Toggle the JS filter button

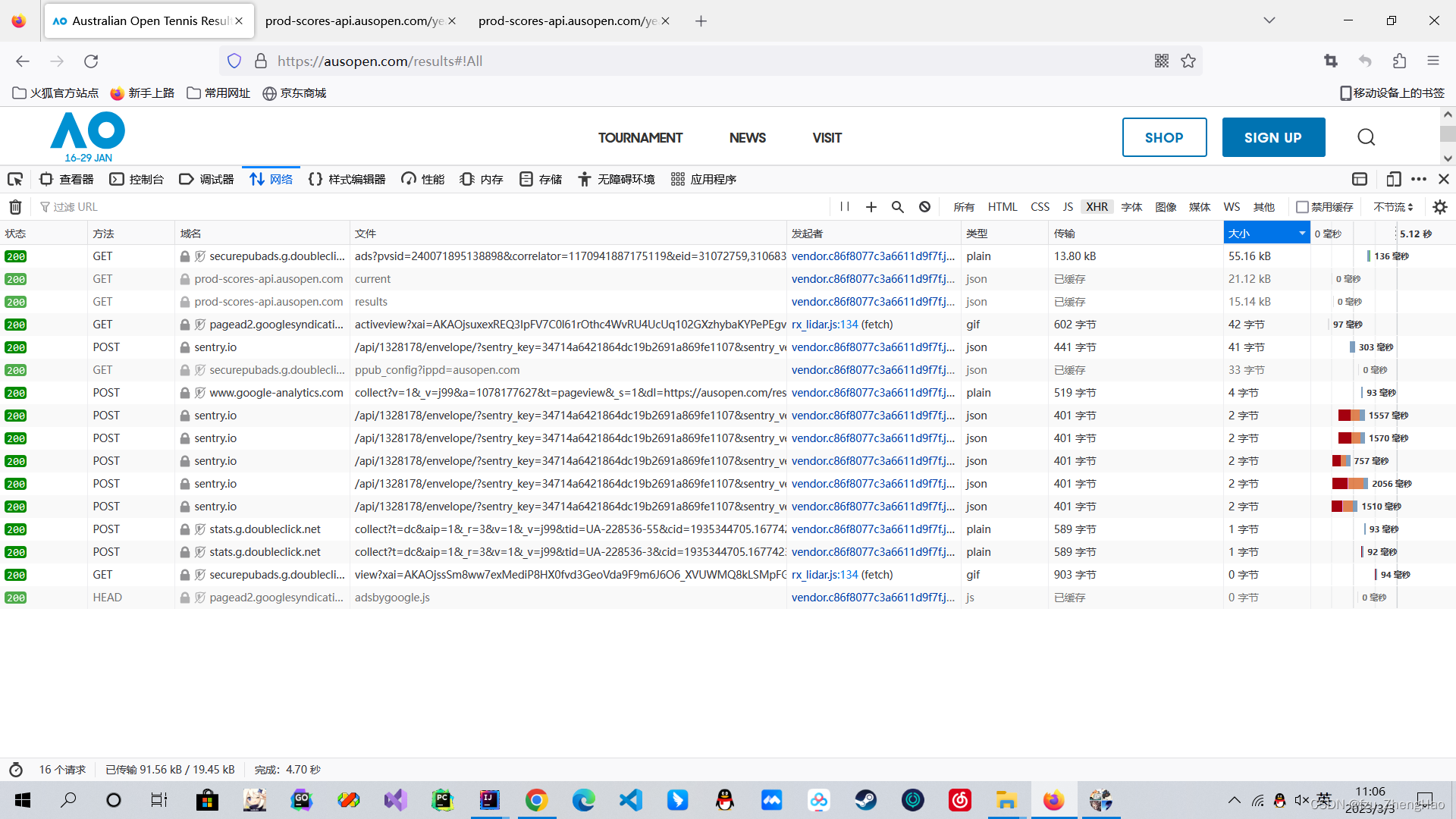pyautogui.click(x=1068, y=207)
